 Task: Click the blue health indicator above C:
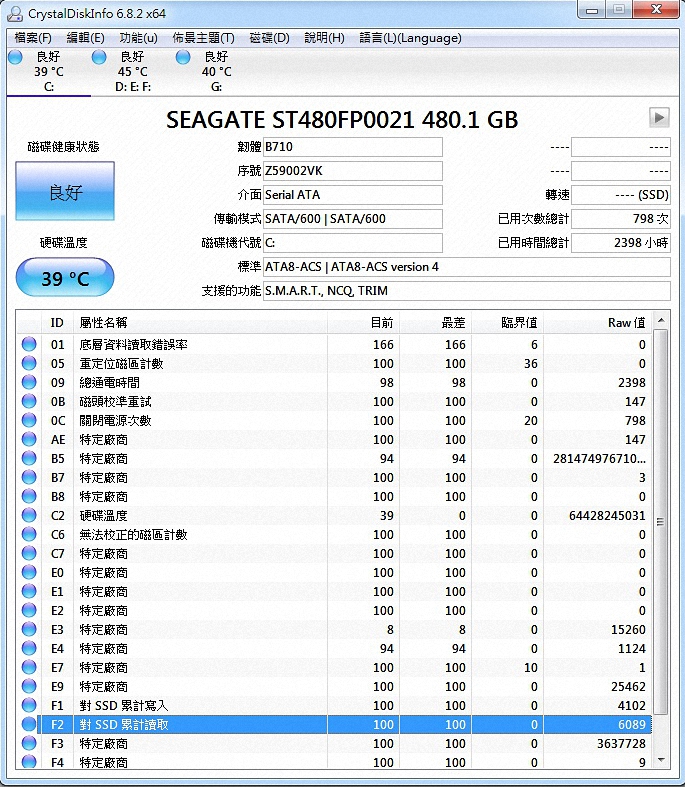[x=16, y=57]
